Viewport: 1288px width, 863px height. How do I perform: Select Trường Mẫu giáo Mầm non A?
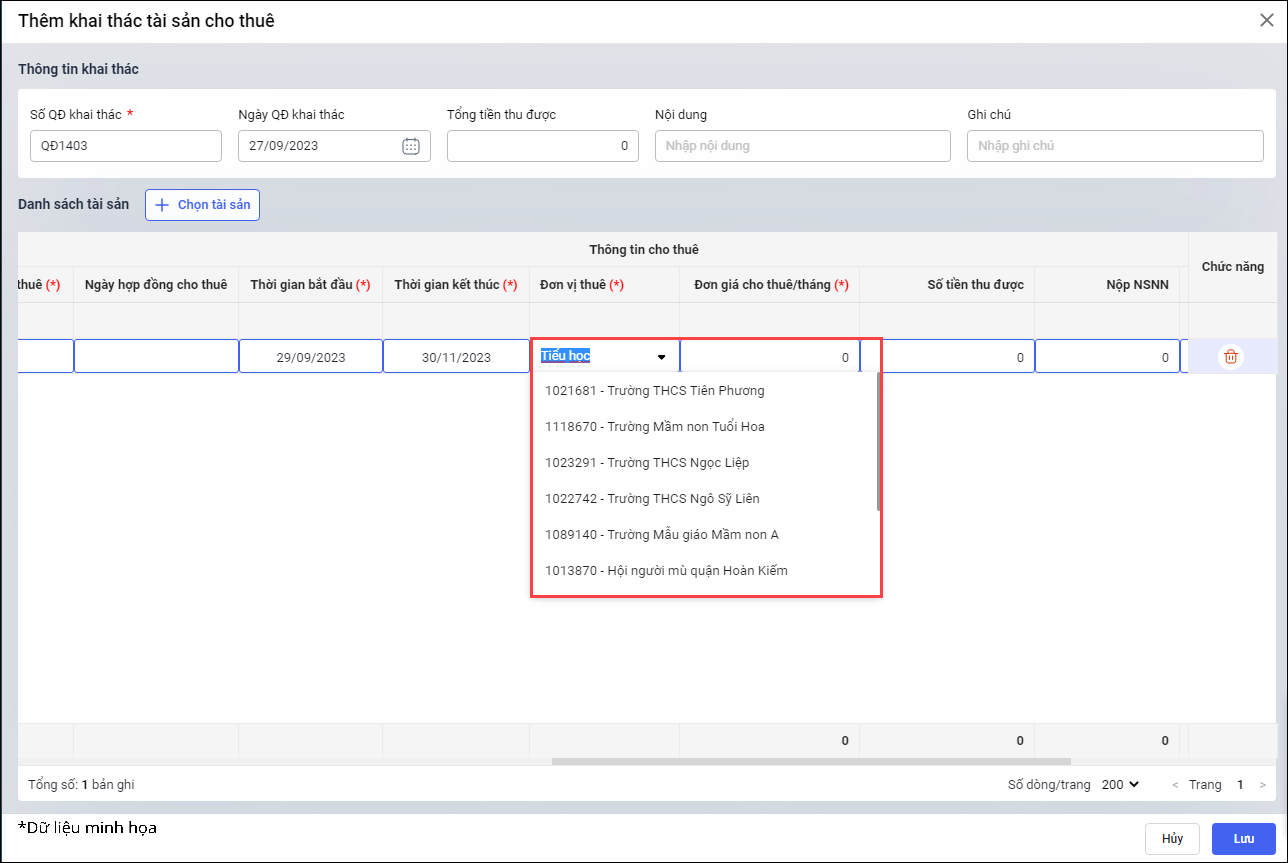coord(661,535)
